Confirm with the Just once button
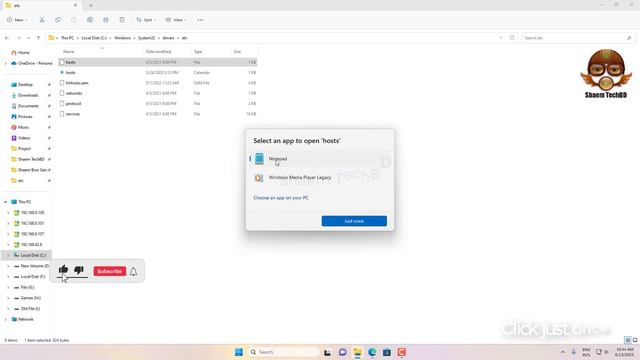The height and width of the screenshot is (360, 640). click(354, 221)
